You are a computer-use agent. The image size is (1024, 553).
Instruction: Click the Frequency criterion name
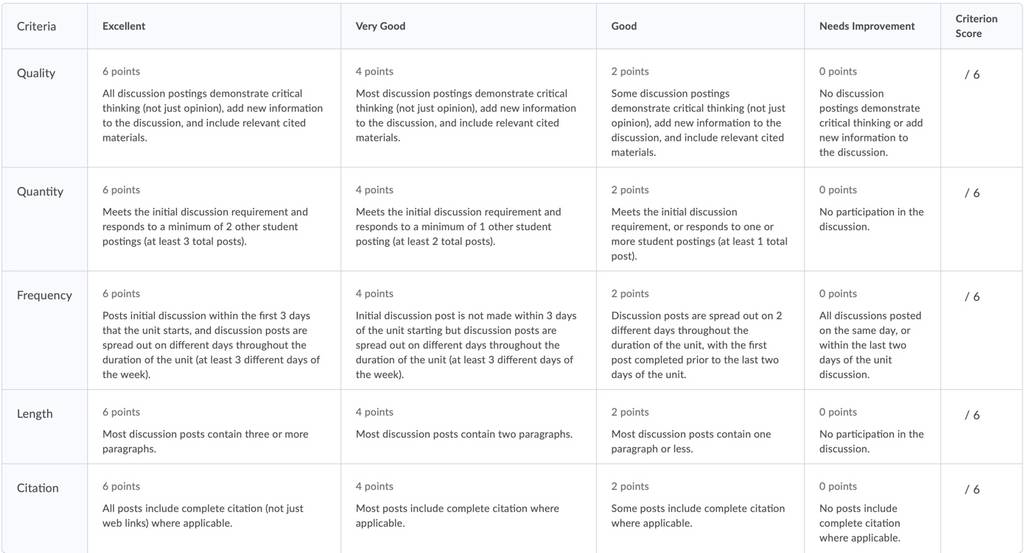[x=44, y=296]
